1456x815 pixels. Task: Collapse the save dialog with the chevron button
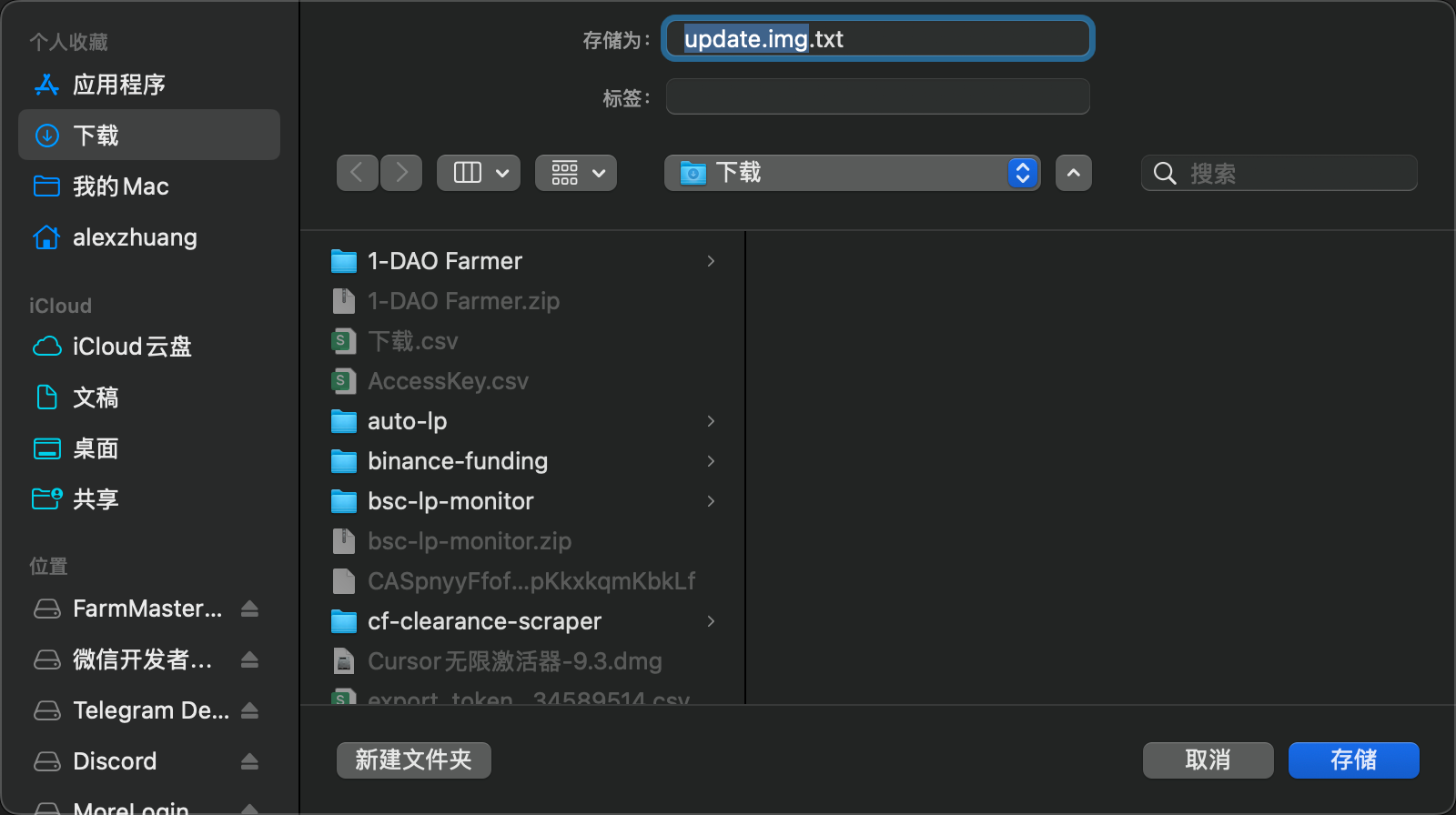(x=1074, y=173)
